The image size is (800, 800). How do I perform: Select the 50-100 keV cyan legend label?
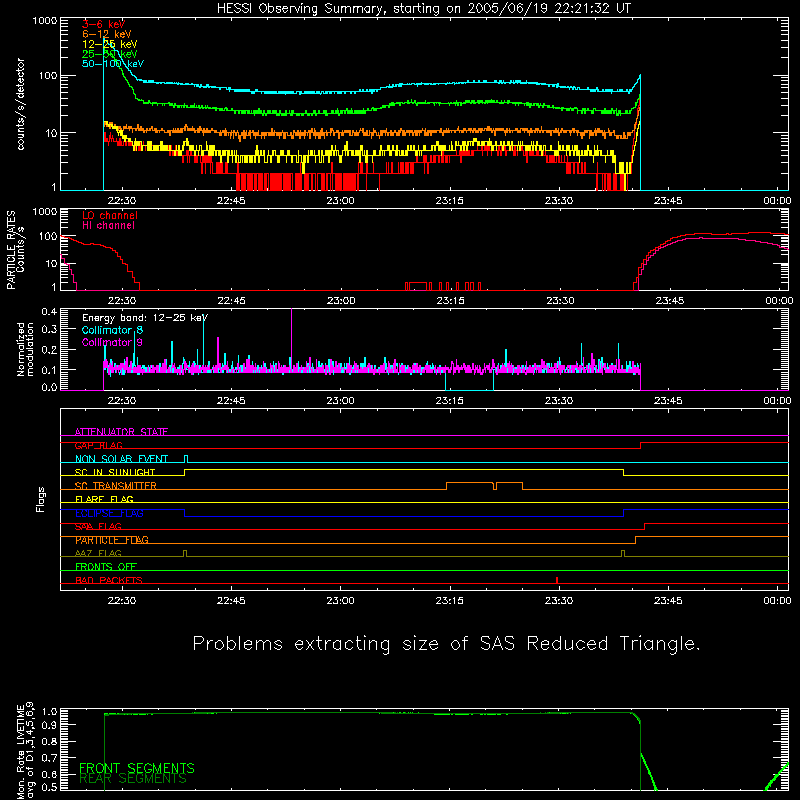coord(113,64)
